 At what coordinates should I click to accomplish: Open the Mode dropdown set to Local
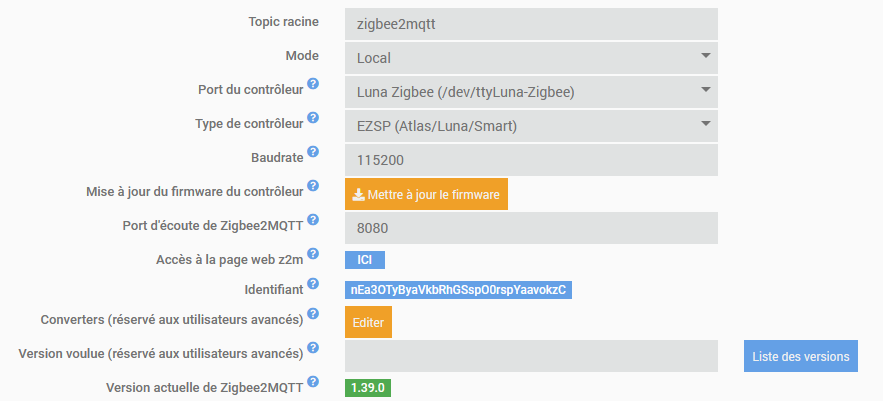click(531, 58)
